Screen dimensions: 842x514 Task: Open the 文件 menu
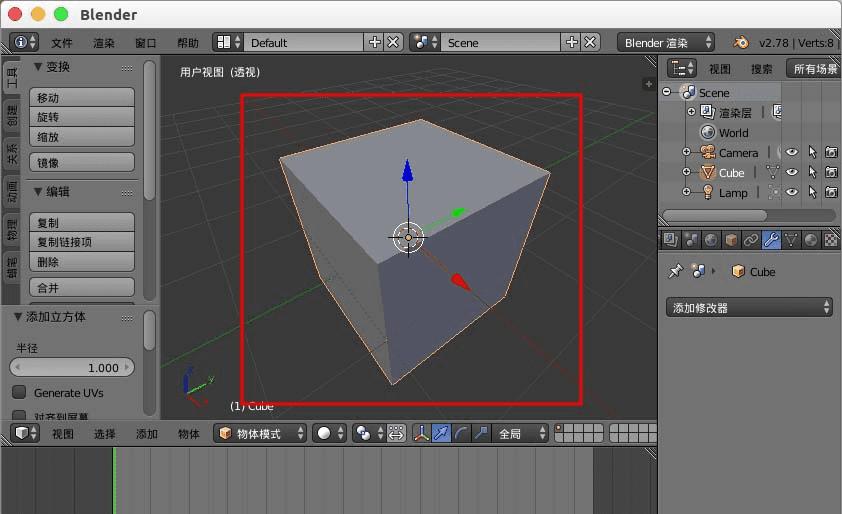62,43
